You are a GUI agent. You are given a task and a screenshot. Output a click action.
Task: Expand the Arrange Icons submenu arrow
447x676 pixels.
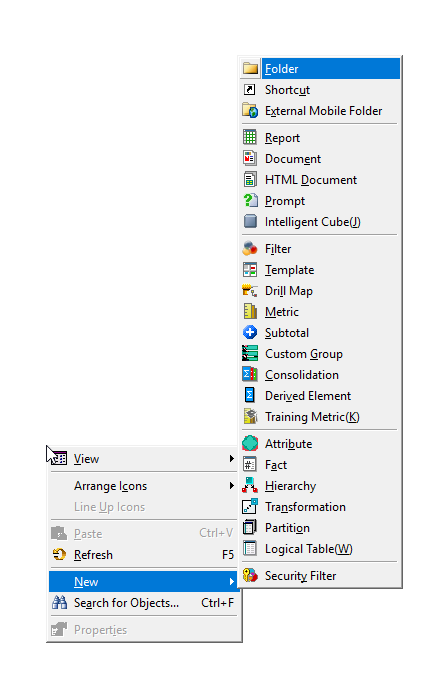click(x=232, y=485)
